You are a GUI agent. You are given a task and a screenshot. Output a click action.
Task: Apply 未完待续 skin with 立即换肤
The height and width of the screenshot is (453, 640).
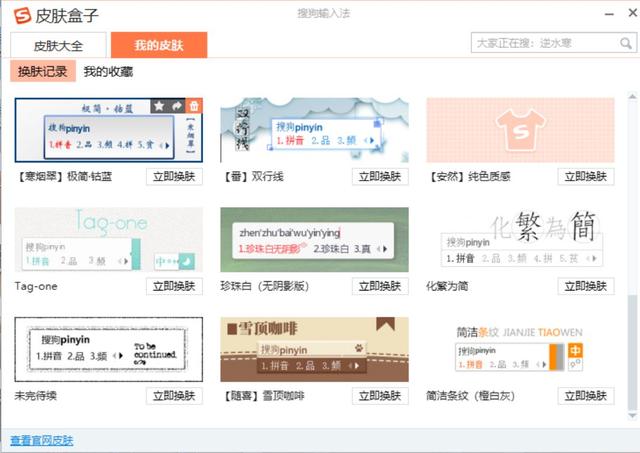[x=174, y=395]
